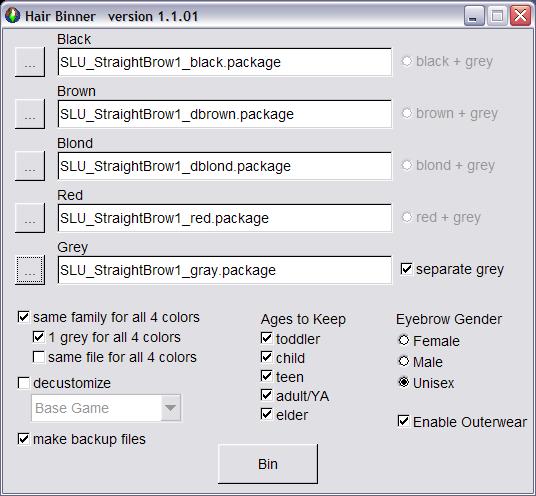Uncheck the separate grey checkbox
The image size is (536, 496).
pyautogui.click(x=406, y=269)
